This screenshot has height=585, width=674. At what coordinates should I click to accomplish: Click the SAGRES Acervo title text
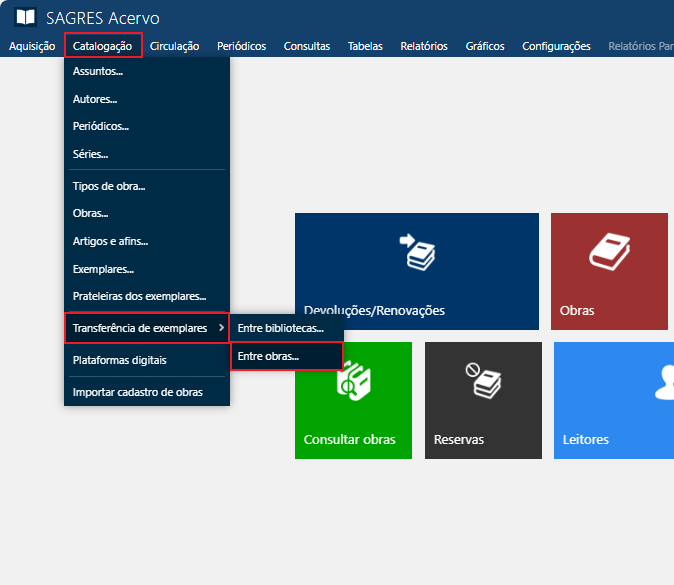click(103, 18)
